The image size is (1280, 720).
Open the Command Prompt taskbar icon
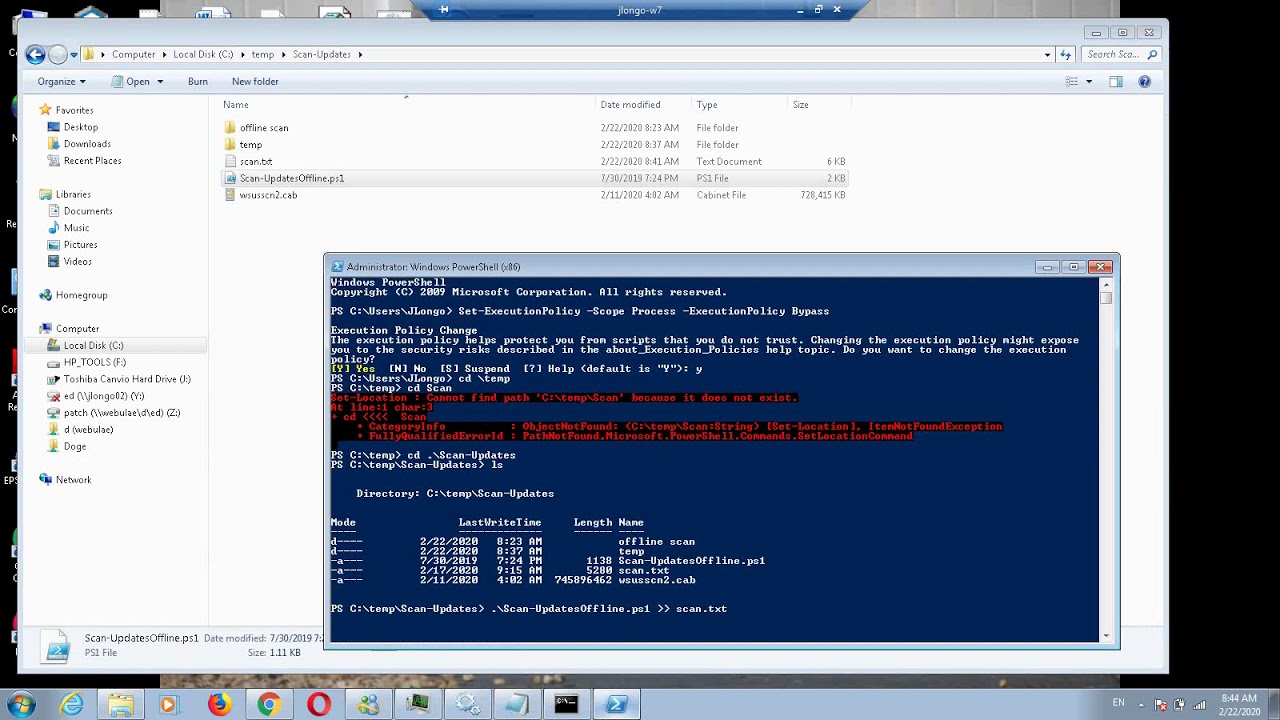(566, 705)
